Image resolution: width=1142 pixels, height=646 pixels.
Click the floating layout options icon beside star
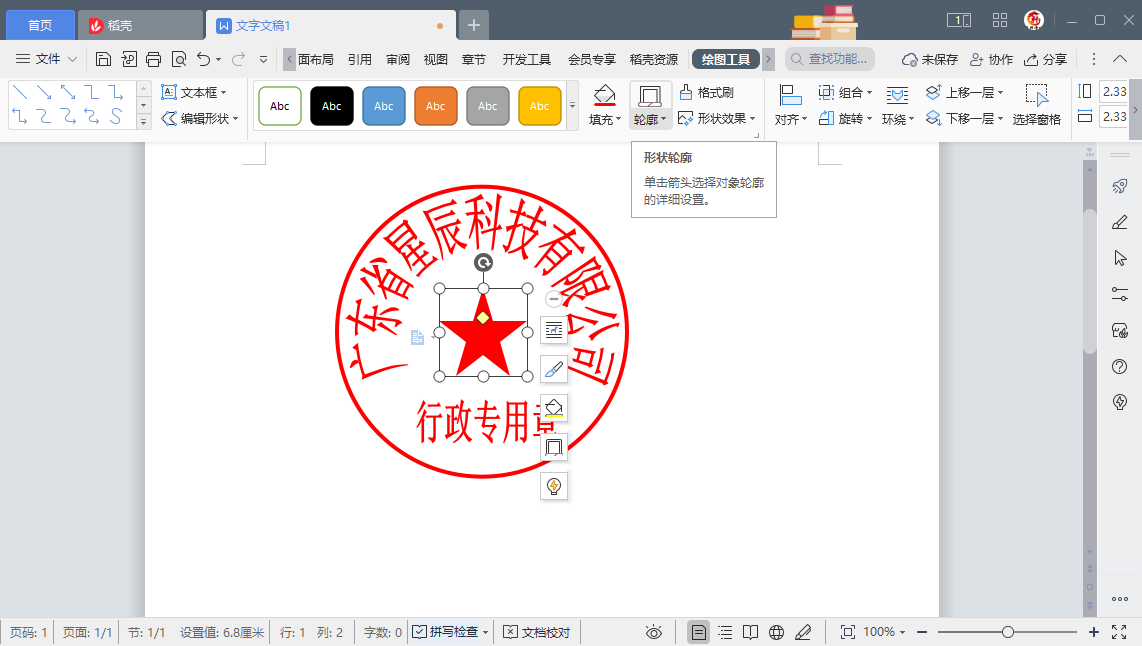pos(553,331)
